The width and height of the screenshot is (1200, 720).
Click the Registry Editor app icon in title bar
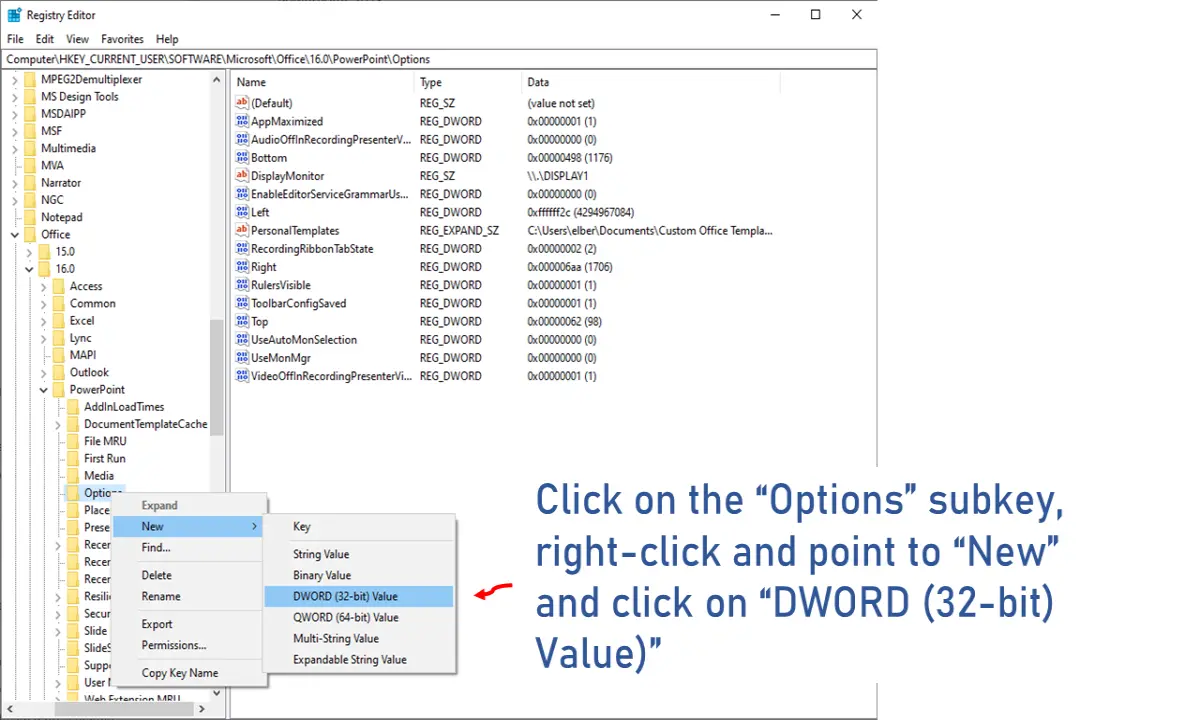(14, 15)
